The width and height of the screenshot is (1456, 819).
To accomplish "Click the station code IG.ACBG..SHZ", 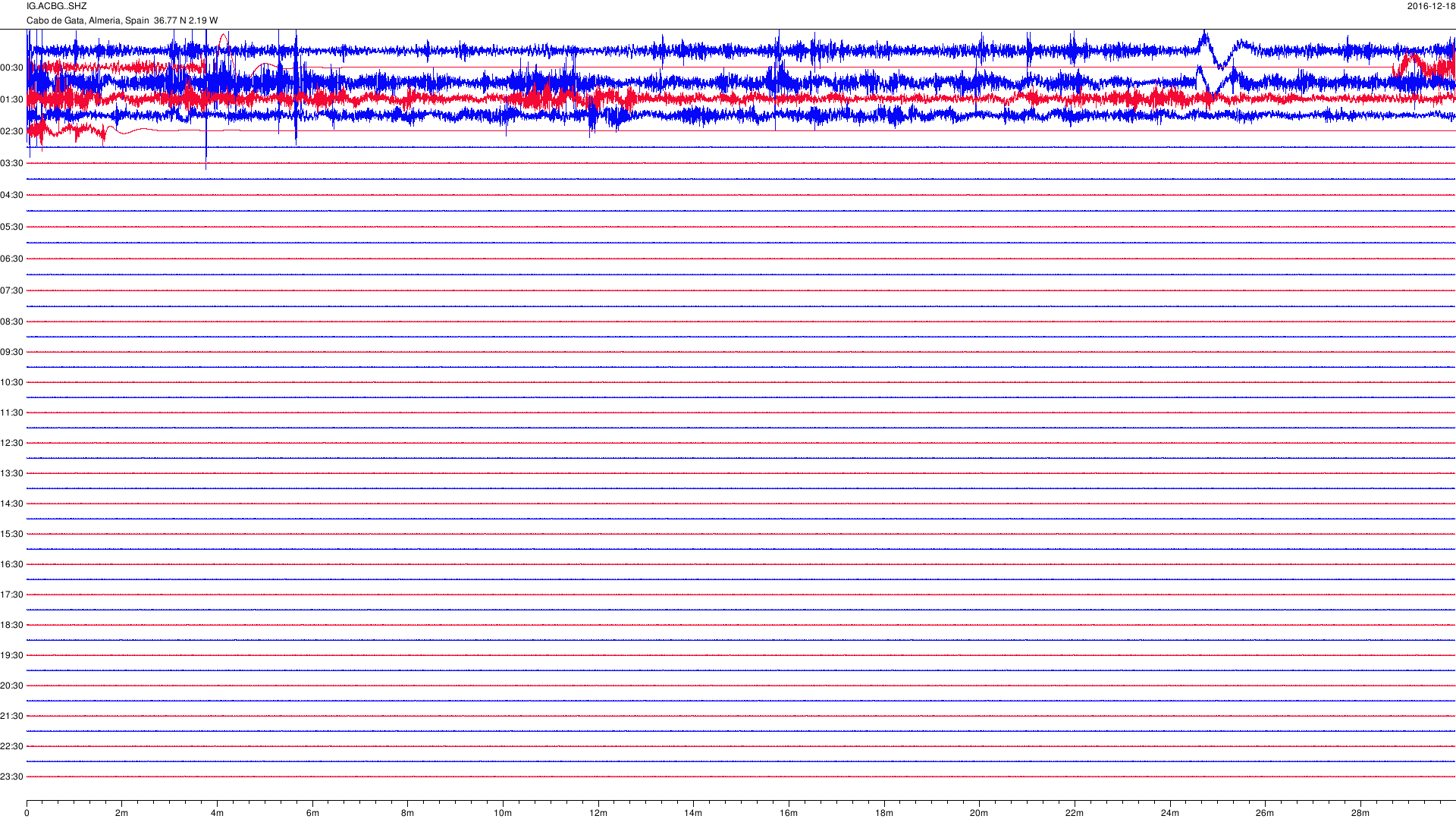I will pos(57,6).
